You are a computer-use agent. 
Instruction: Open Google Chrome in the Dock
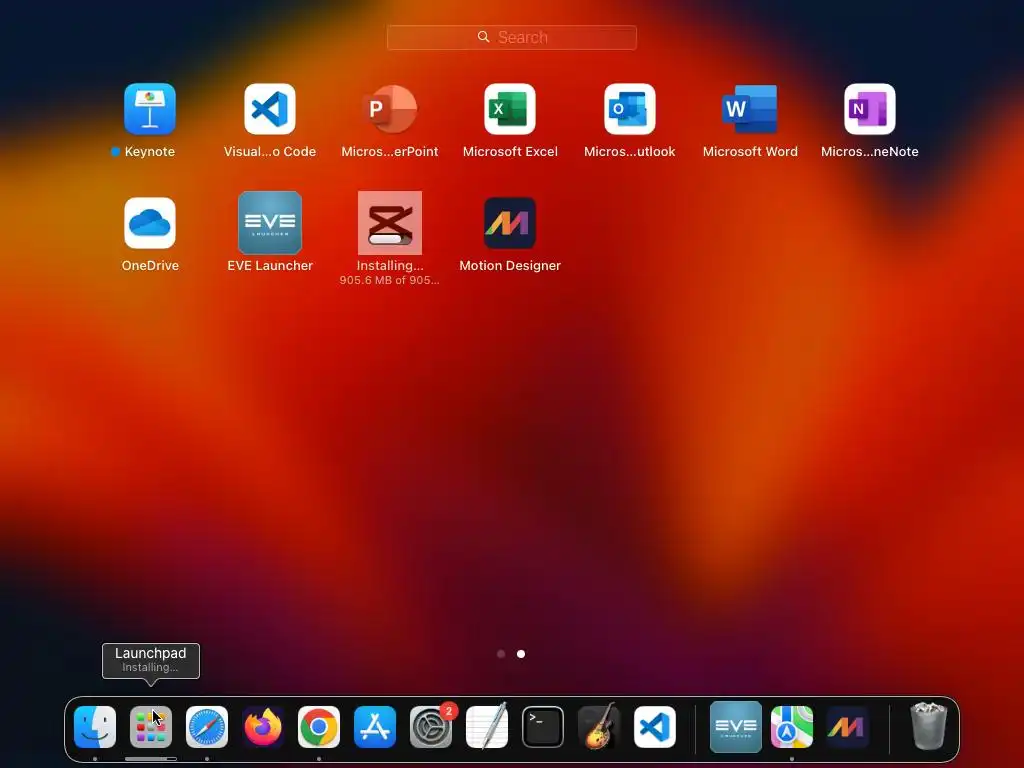coord(319,727)
